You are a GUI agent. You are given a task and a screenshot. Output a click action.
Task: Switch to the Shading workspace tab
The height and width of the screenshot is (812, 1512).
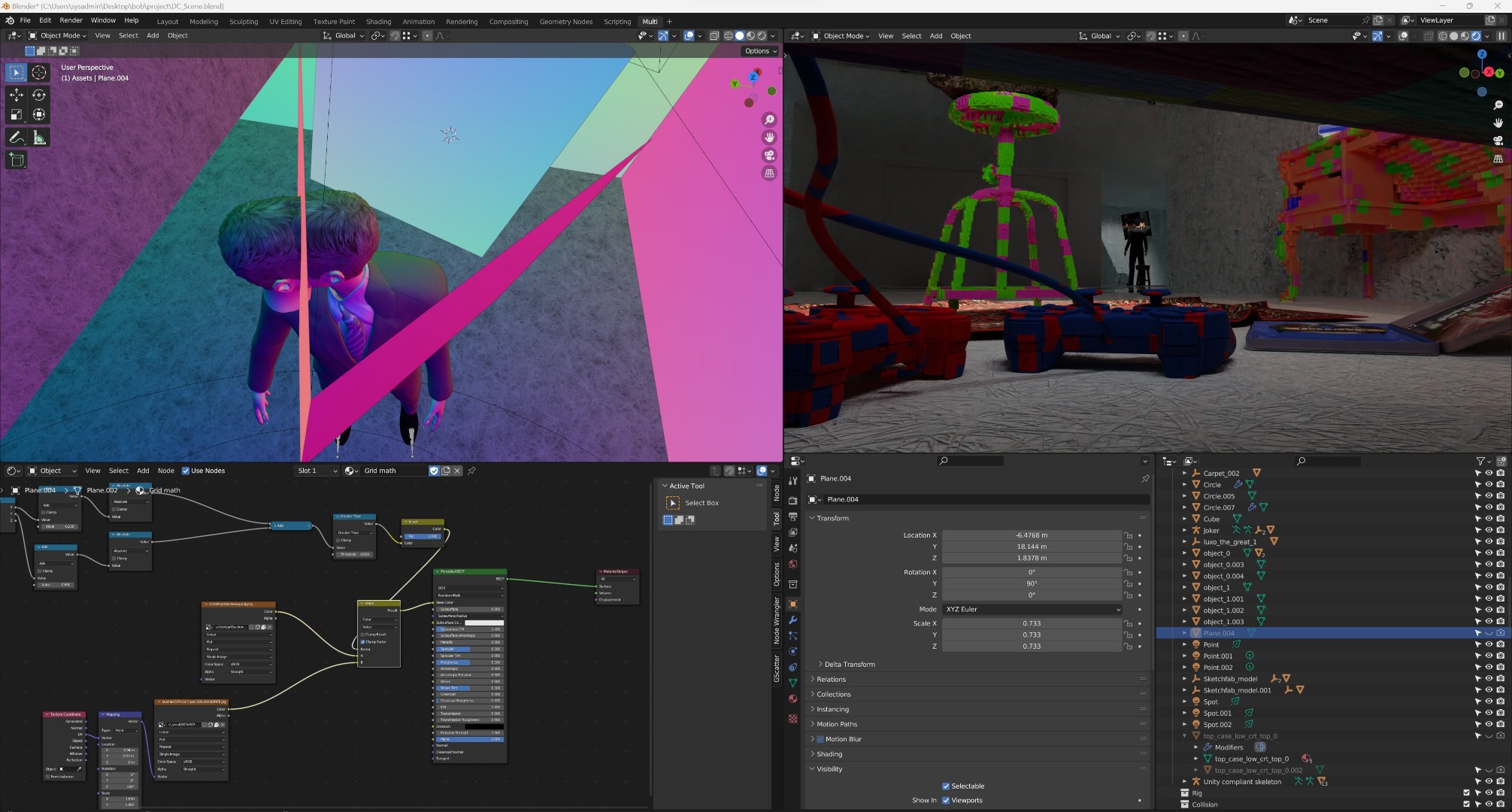click(378, 22)
